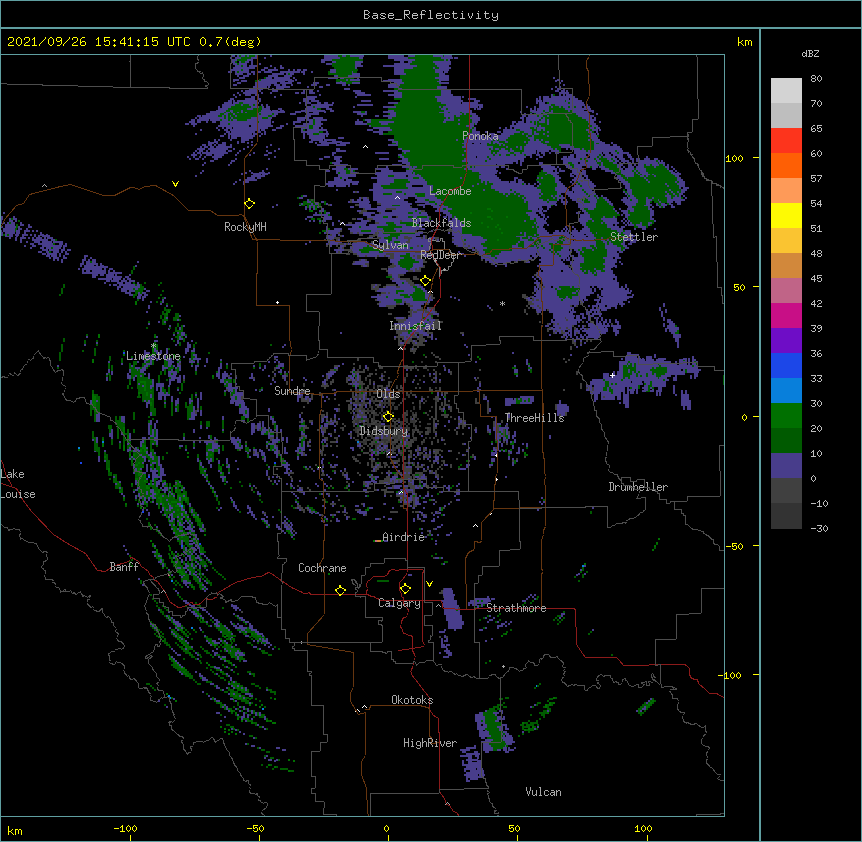Click the Banff label
Screen dimensions: 862x842
(x=124, y=567)
